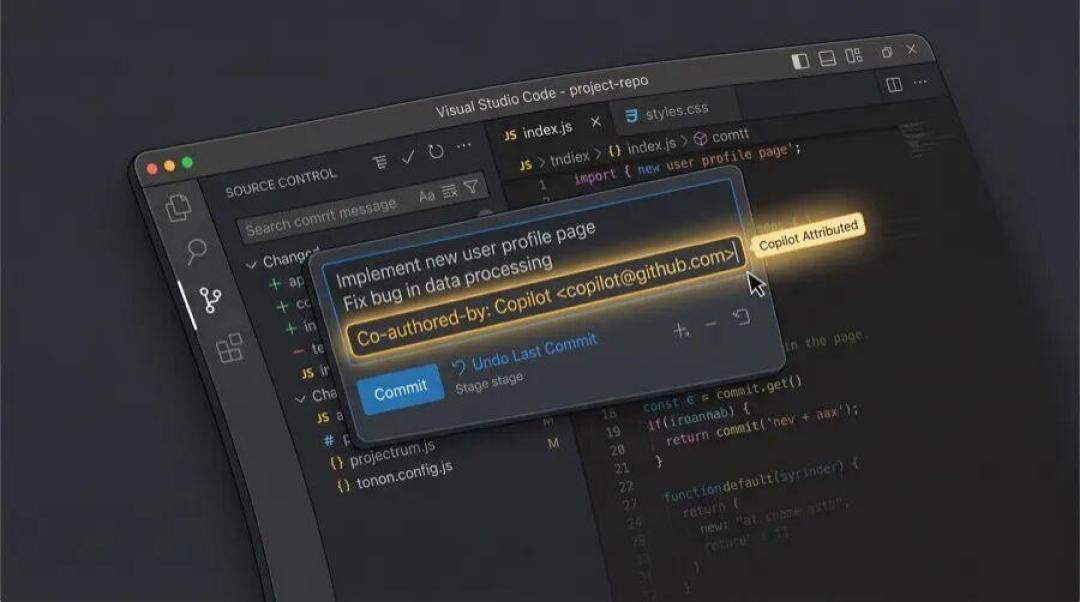The width and height of the screenshot is (1080, 602).
Task: Click the Copilot Attributed tooltip badge
Action: [808, 234]
